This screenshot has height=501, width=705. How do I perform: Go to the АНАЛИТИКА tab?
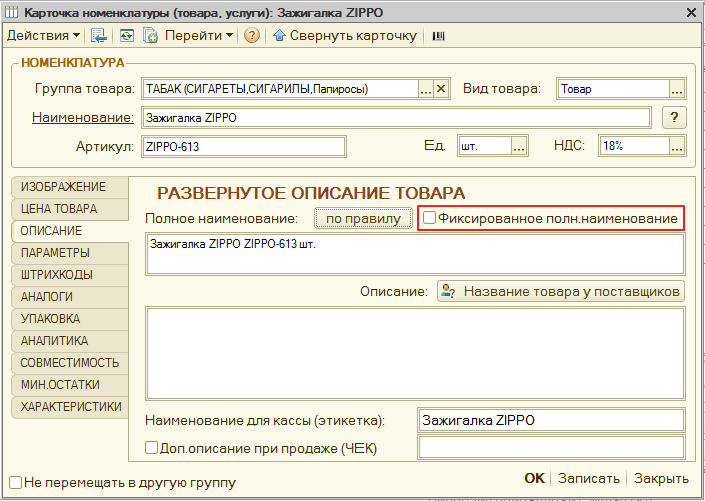[70, 341]
